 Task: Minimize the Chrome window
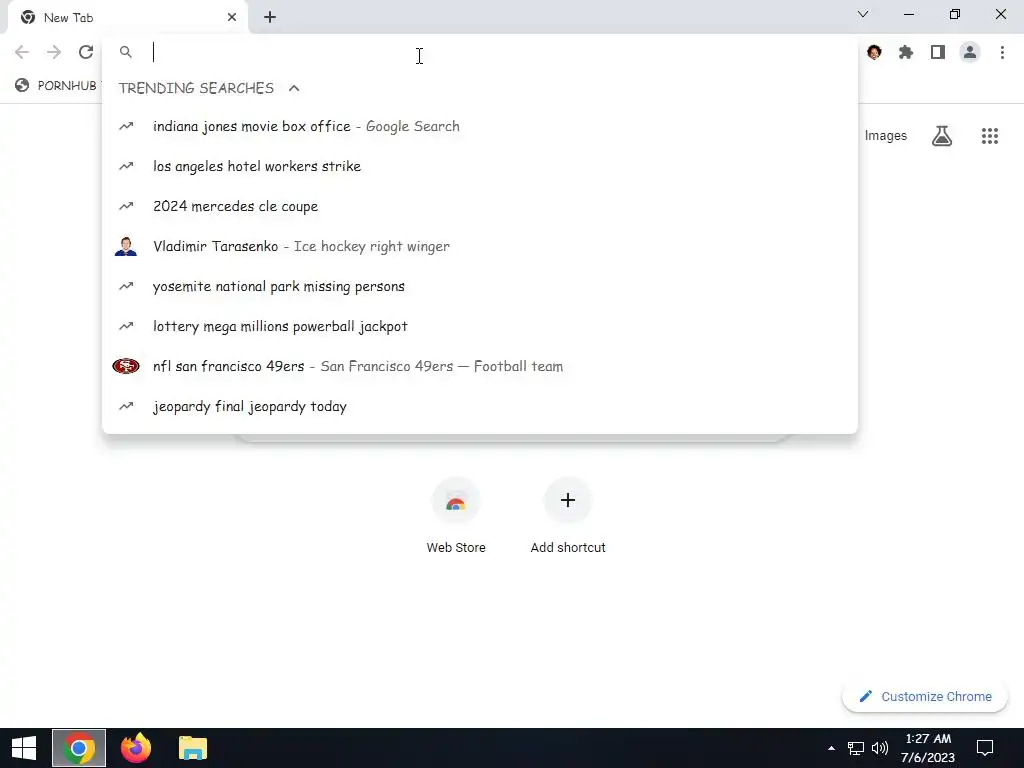909,14
